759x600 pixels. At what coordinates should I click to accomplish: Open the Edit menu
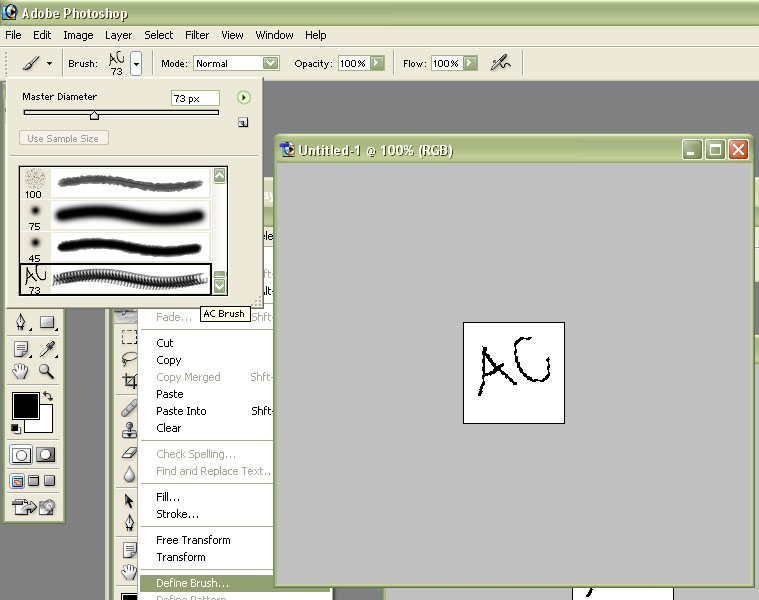pos(42,35)
